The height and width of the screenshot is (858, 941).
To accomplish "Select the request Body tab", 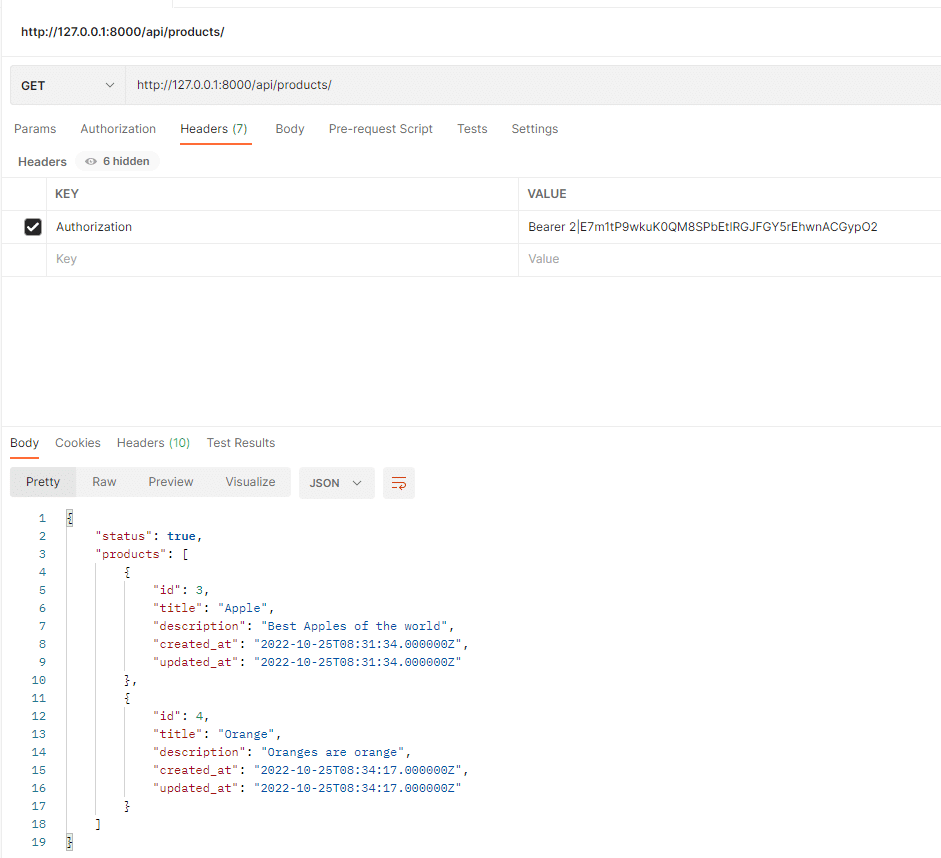I will (x=290, y=129).
